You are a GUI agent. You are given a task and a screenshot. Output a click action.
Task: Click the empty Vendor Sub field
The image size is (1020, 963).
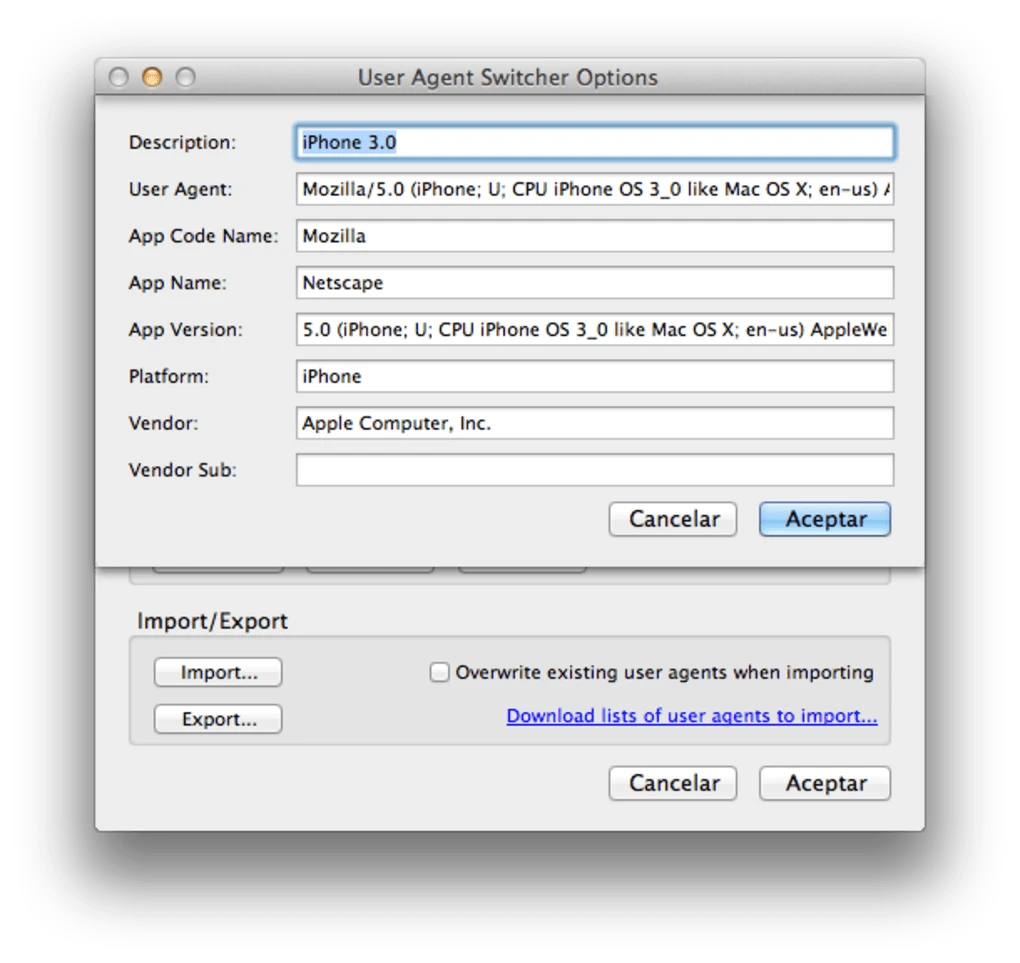pos(595,470)
